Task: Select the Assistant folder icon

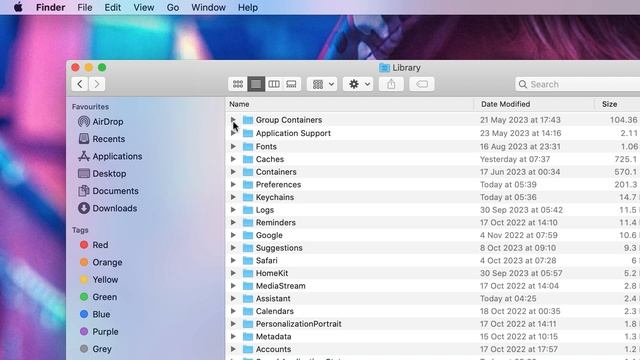Action: pos(248,298)
